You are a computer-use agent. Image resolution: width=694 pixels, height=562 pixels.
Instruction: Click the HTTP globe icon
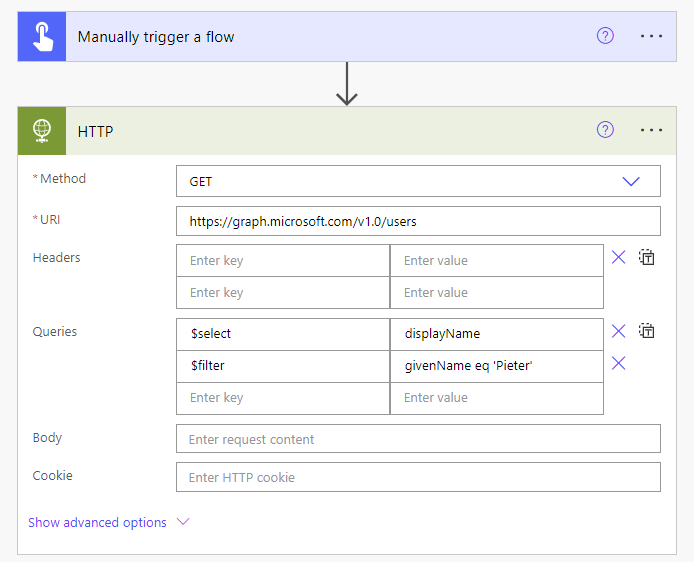pos(42,131)
